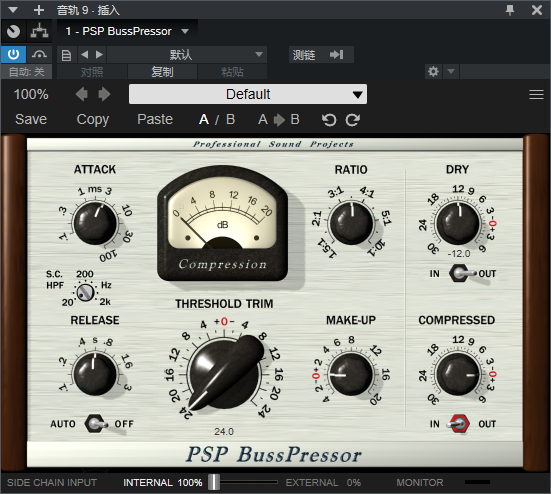Click the 粘贴 paste tab
Image resolution: width=551 pixels, height=494 pixels.
(232, 72)
